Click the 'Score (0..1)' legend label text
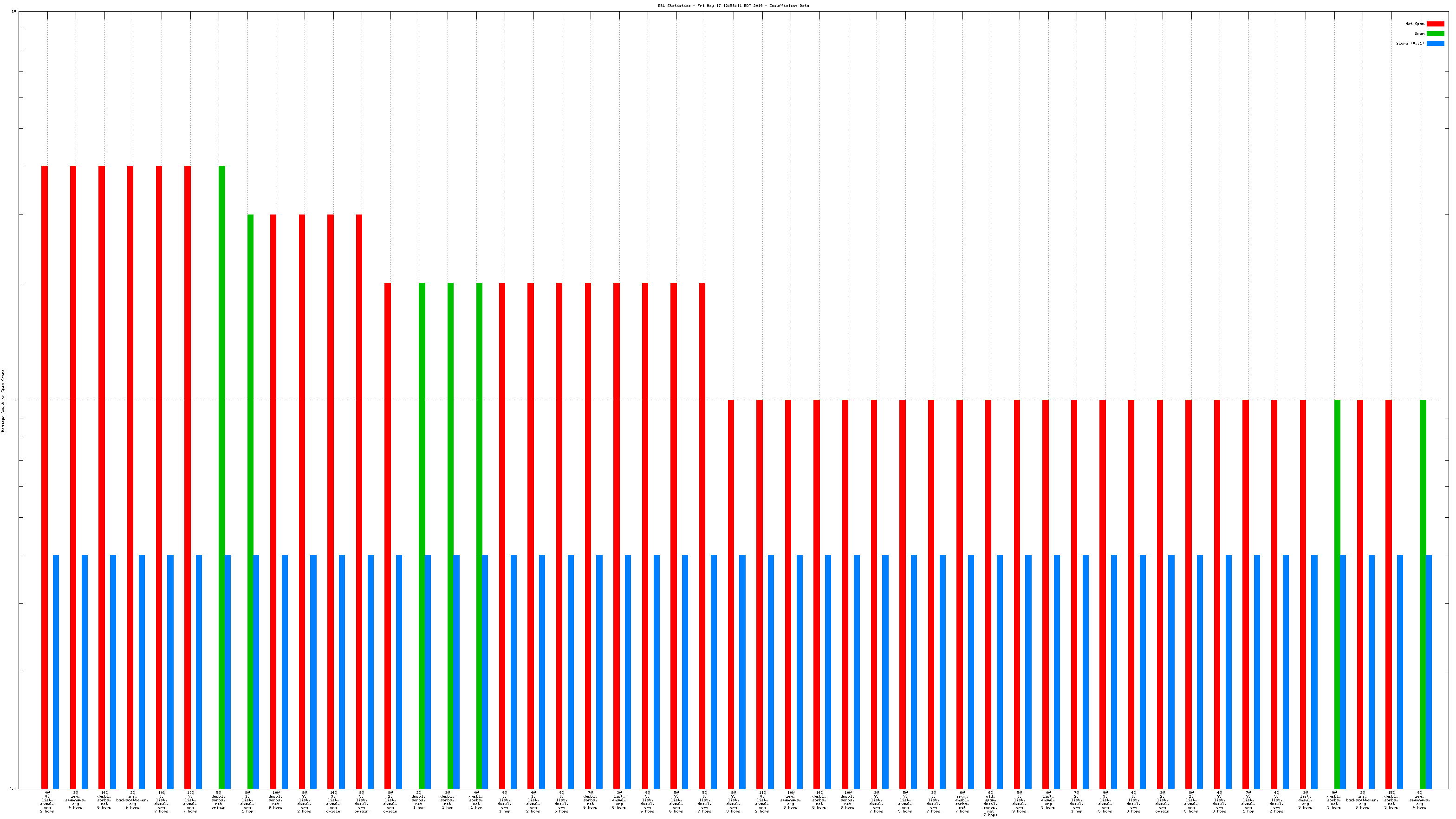Screen dimensions: 1456x819 point(1410,43)
